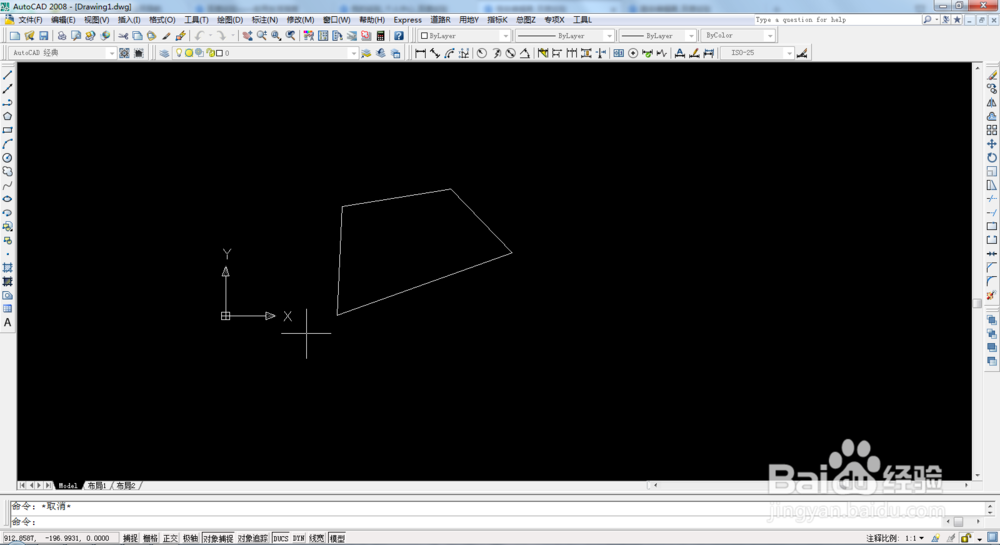Click the Help question mark icon
1000x545 pixels.
pyautogui.click(x=399, y=36)
